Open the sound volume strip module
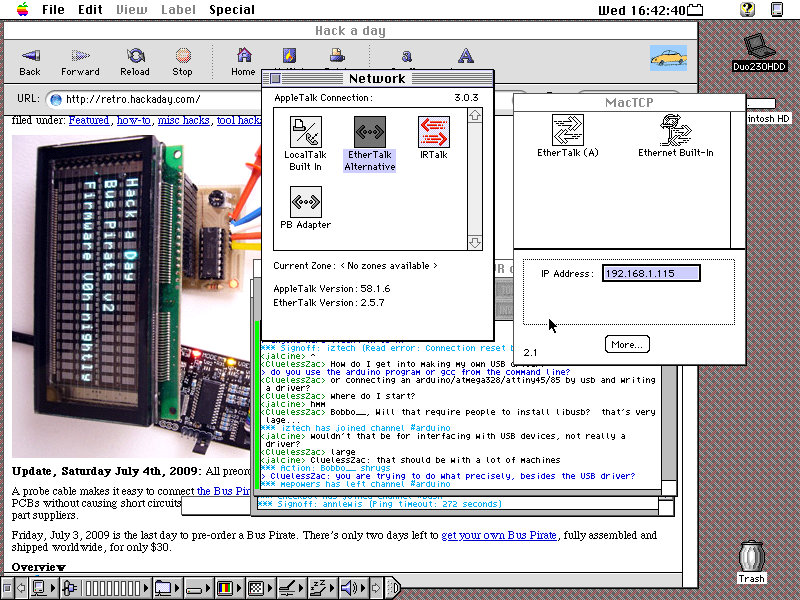The height and width of the screenshot is (600, 800). pos(353,588)
